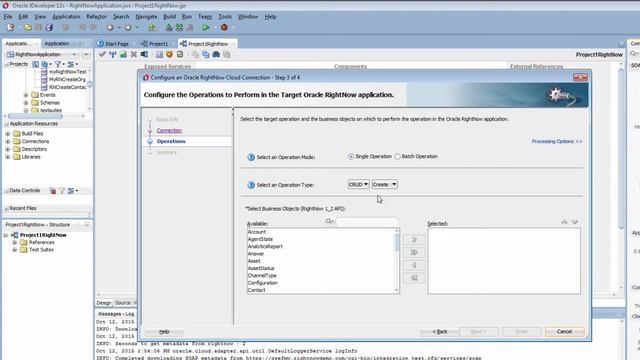Click the Save All toolbar icon
This screenshot has width=640, height=360.
pyautogui.click(x=49, y=27)
